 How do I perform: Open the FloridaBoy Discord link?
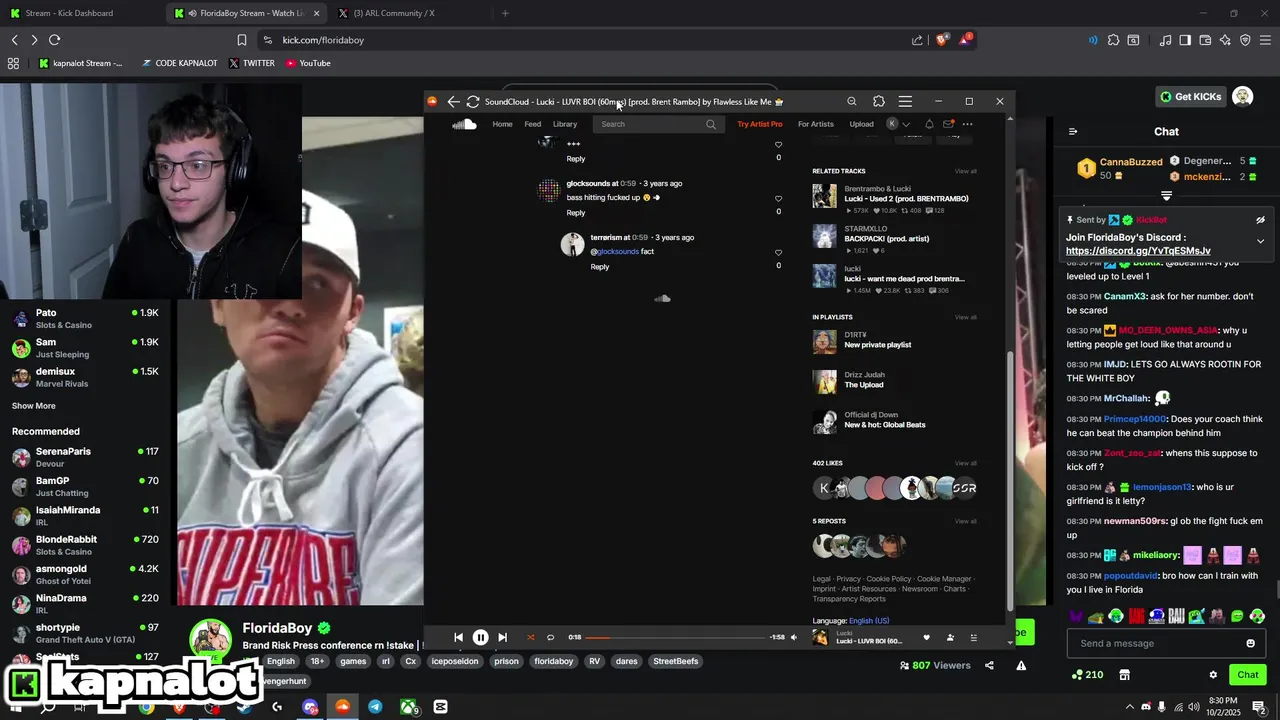tap(1138, 251)
